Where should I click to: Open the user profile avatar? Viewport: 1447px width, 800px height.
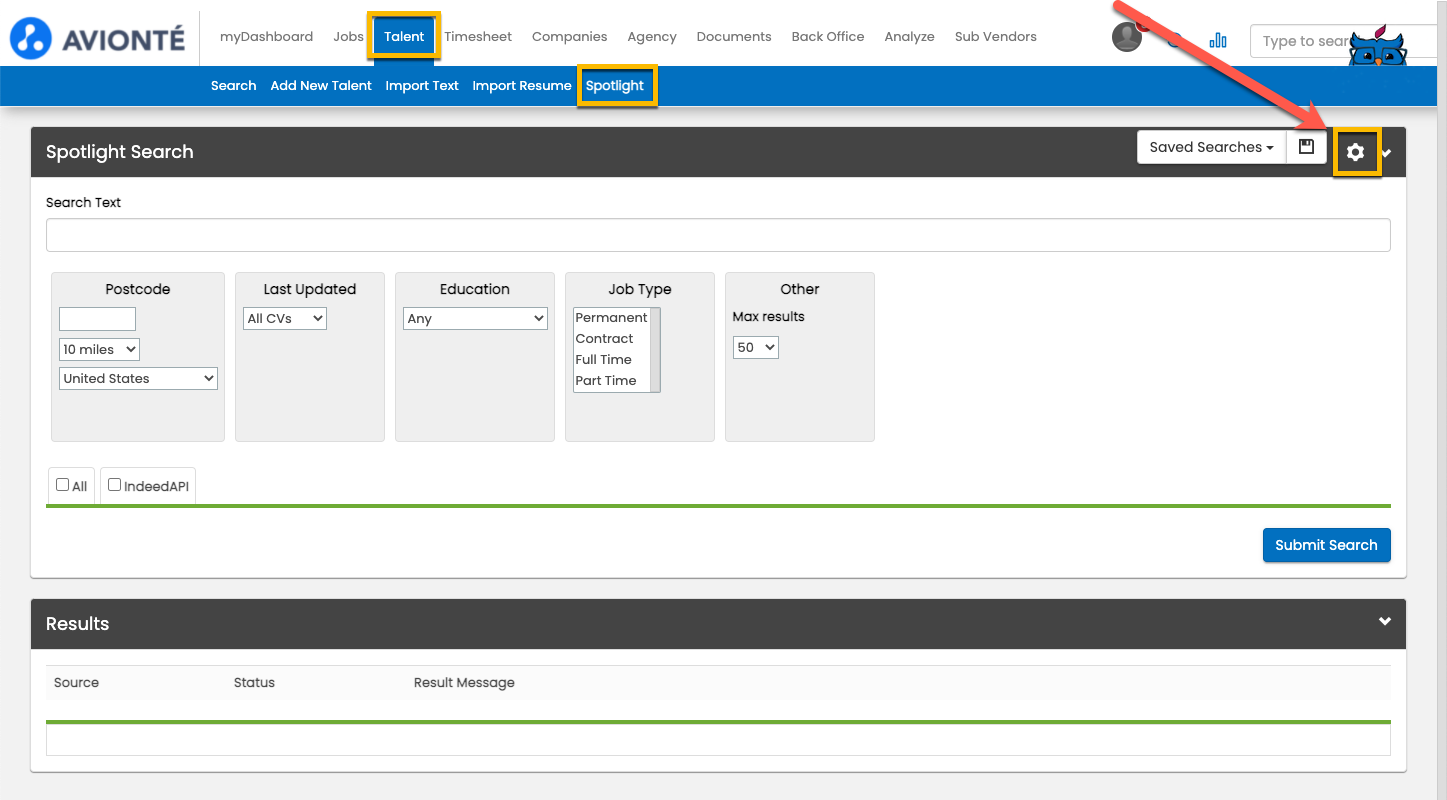pos(1127,37)
